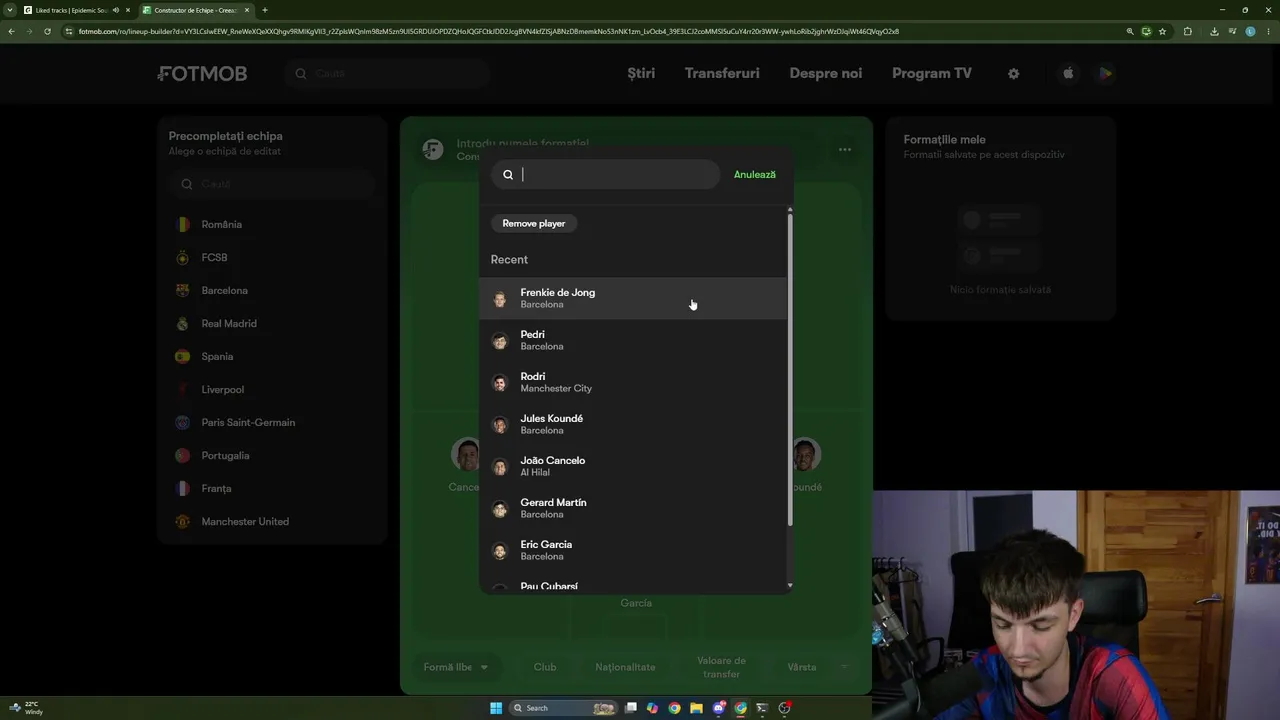Reload the page
This screenshot has height=720, width=1280.
point(47,31)
